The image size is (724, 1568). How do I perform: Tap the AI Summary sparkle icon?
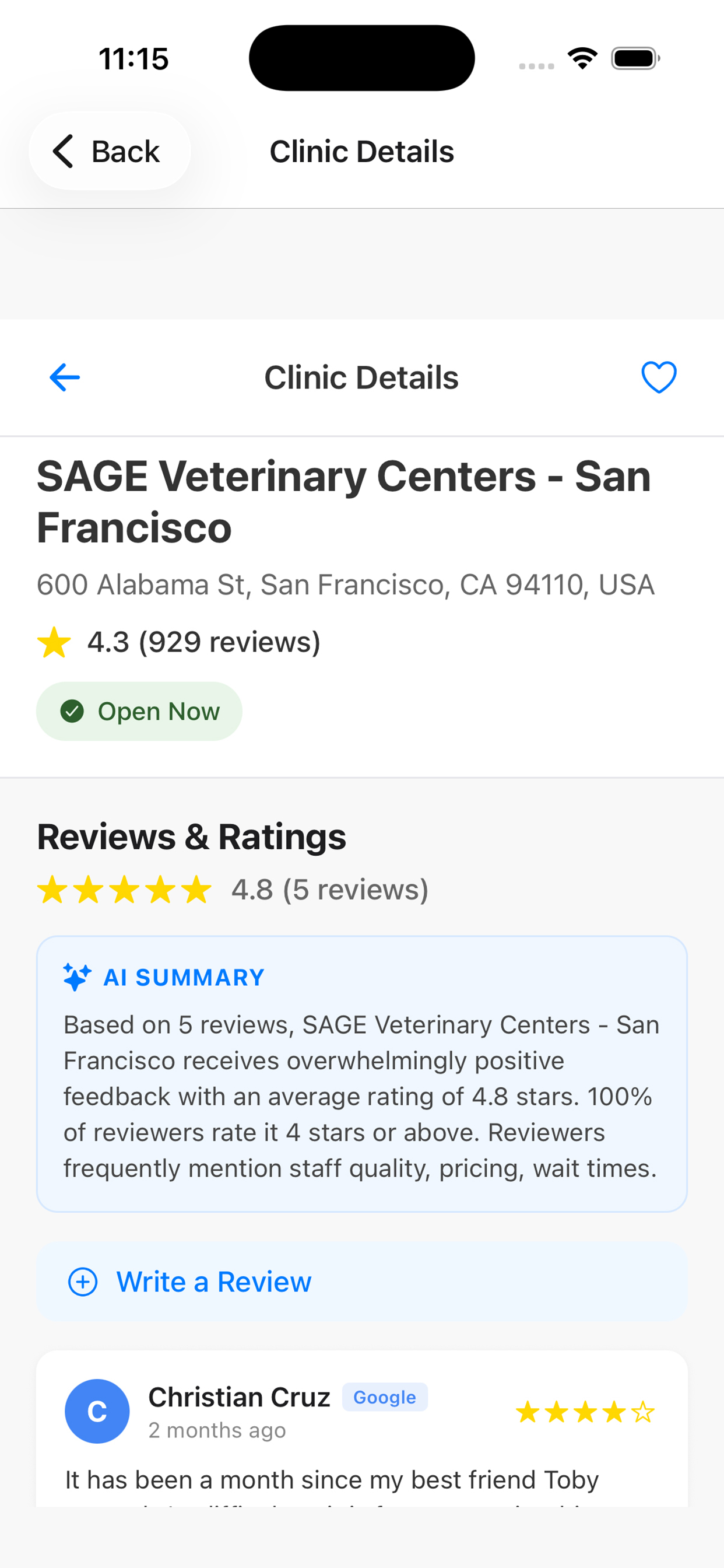(x=78, y=977)
